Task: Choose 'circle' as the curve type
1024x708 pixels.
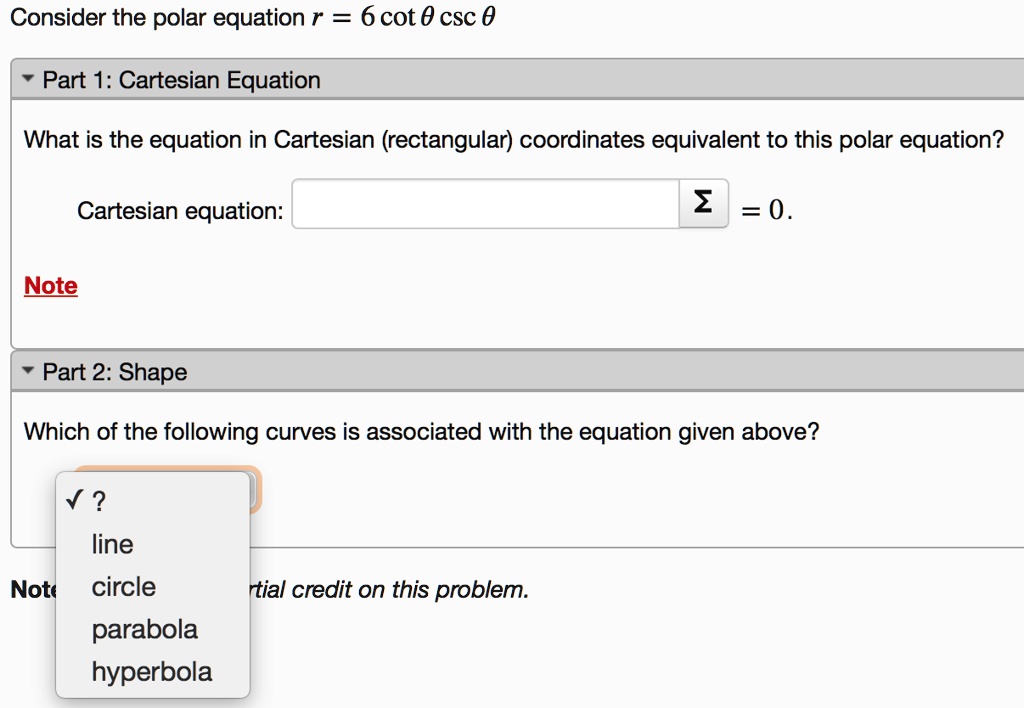Action: 122,586
